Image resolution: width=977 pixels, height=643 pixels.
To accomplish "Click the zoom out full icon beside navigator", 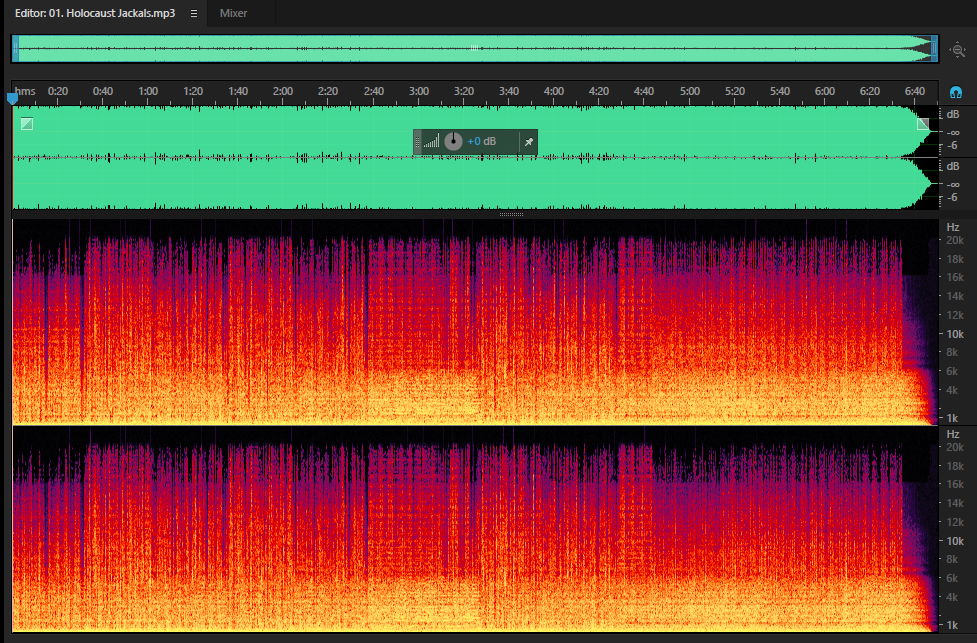I will [958, 50].
